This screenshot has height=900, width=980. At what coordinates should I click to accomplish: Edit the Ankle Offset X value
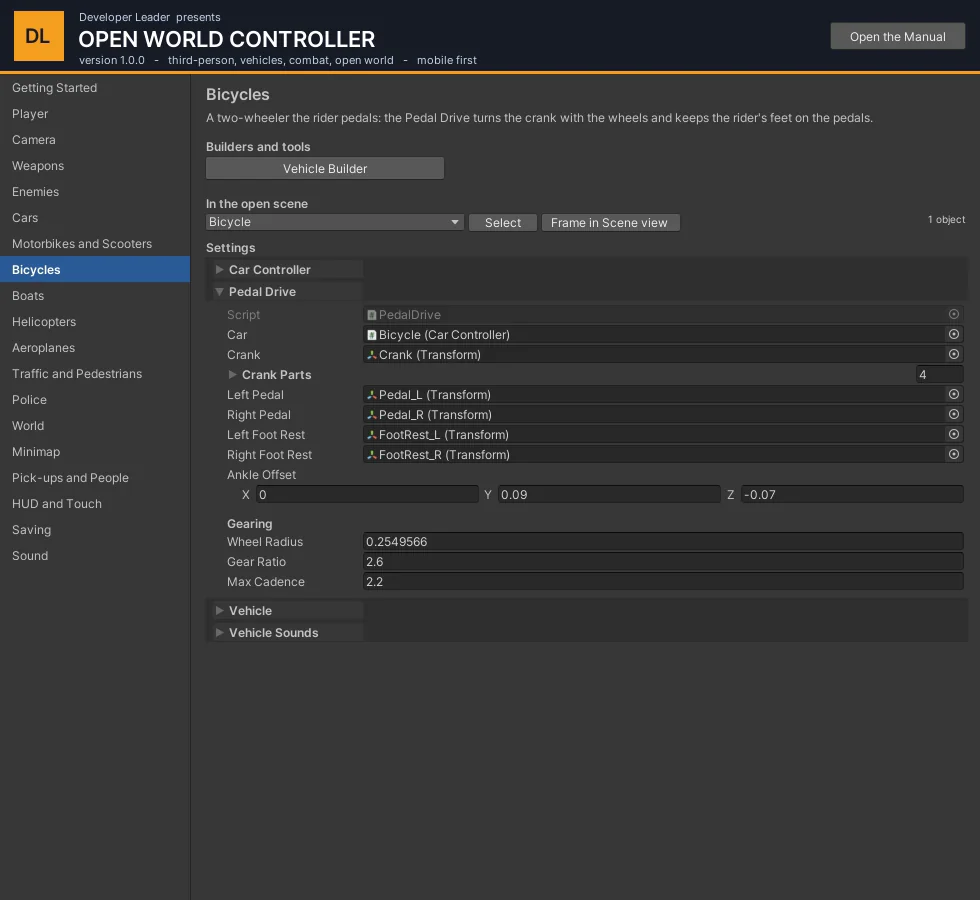[367, 494]
